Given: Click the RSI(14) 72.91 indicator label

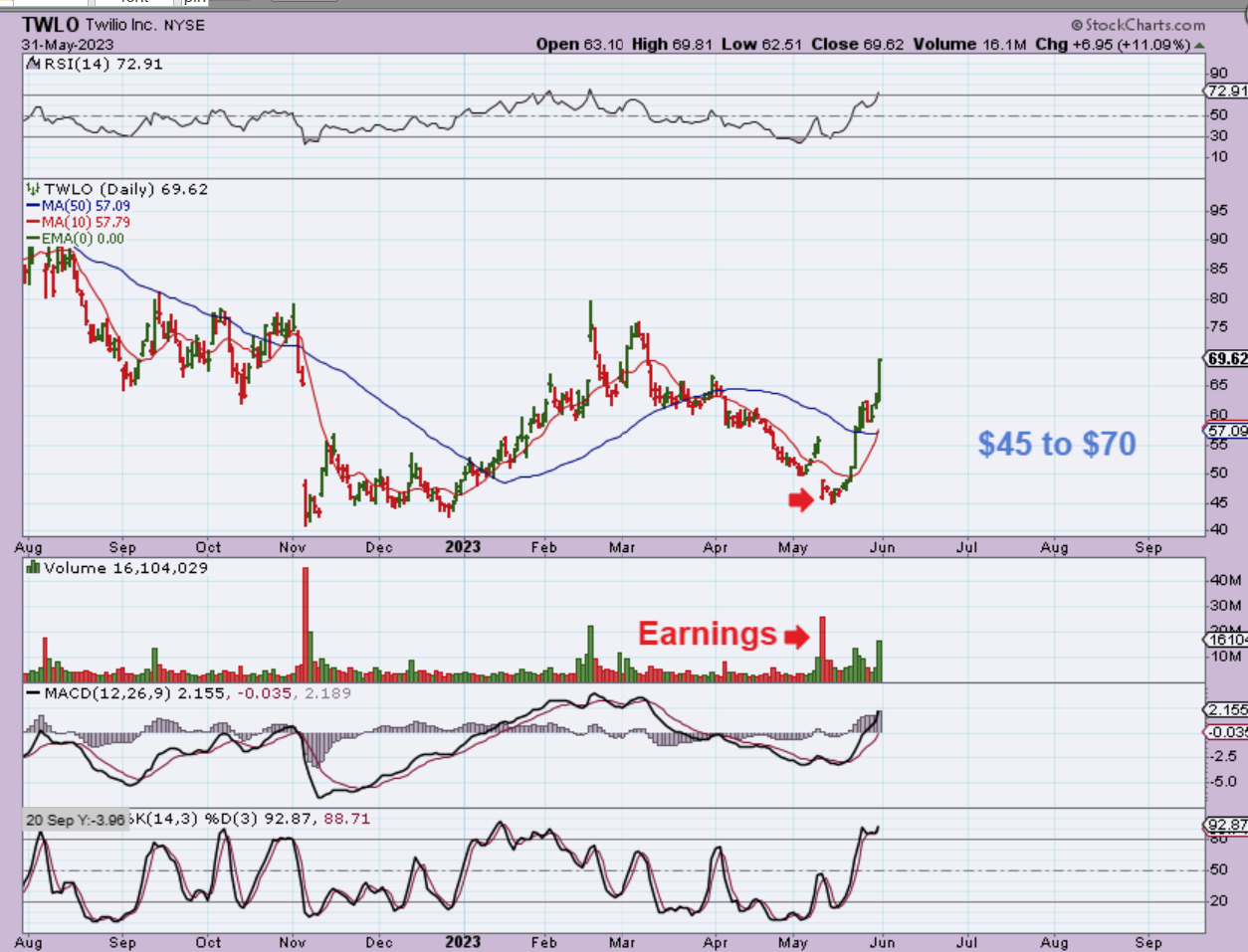Looking at the screenshot, I should tap(104, 64).
